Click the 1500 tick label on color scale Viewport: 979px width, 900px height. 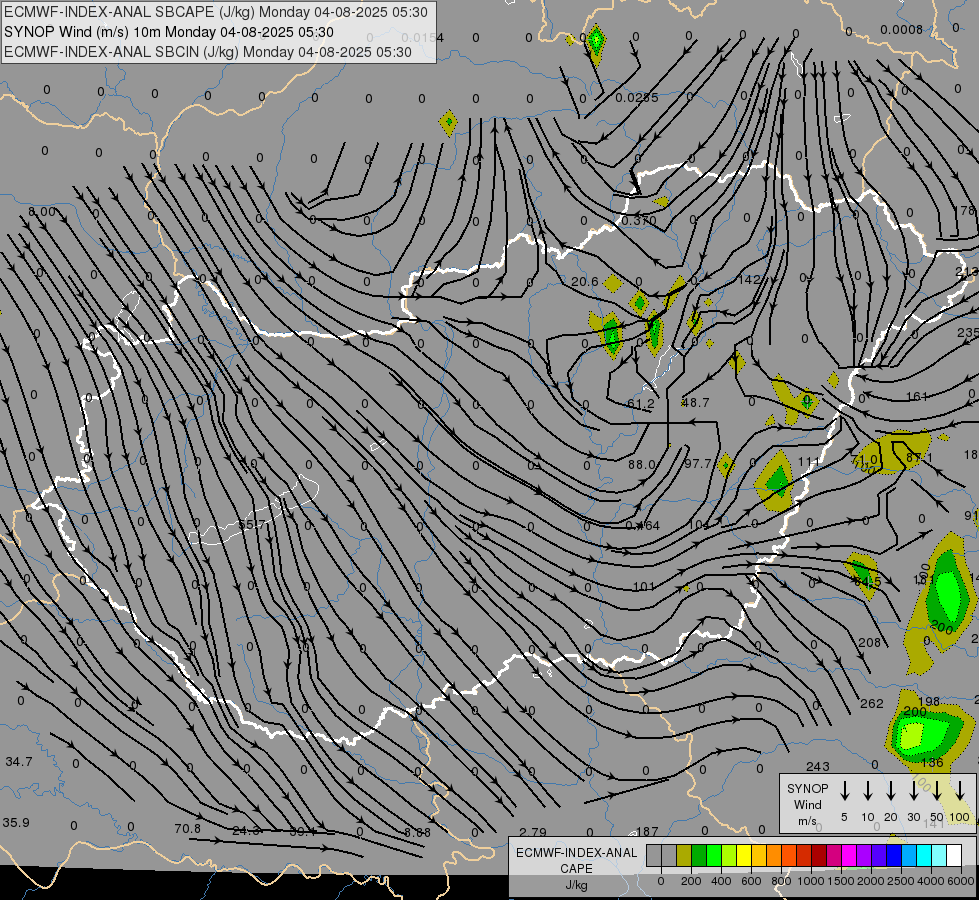pyautogui.click(x=840, y=881)
